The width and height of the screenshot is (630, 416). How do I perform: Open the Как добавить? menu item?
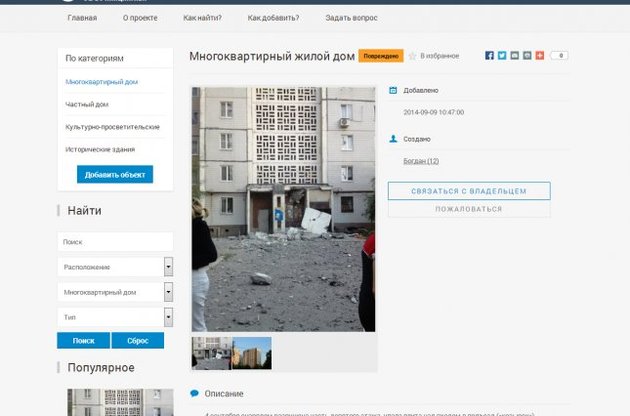coord(273,18)
